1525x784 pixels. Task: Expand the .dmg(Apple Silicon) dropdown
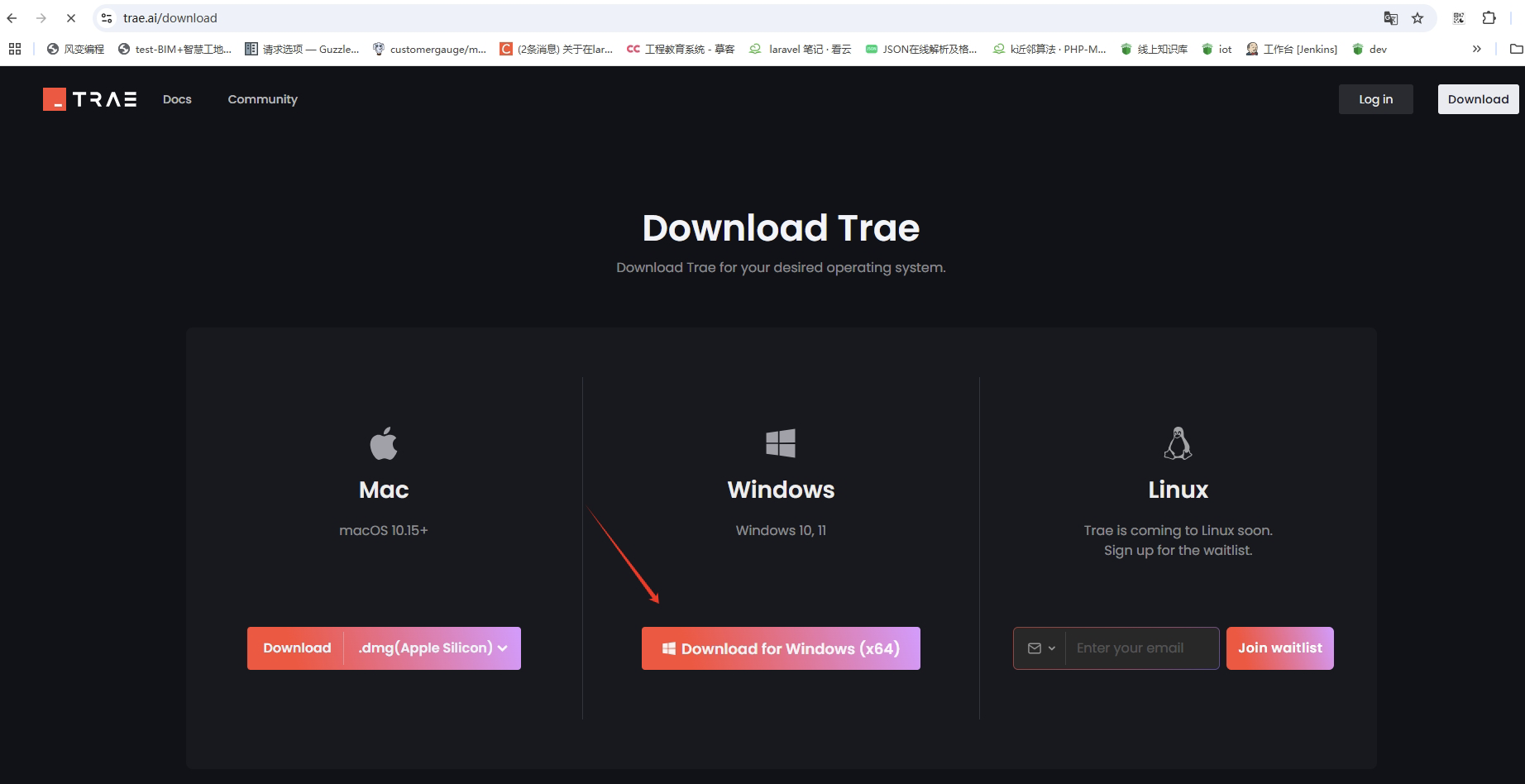[x=433, y=648]
